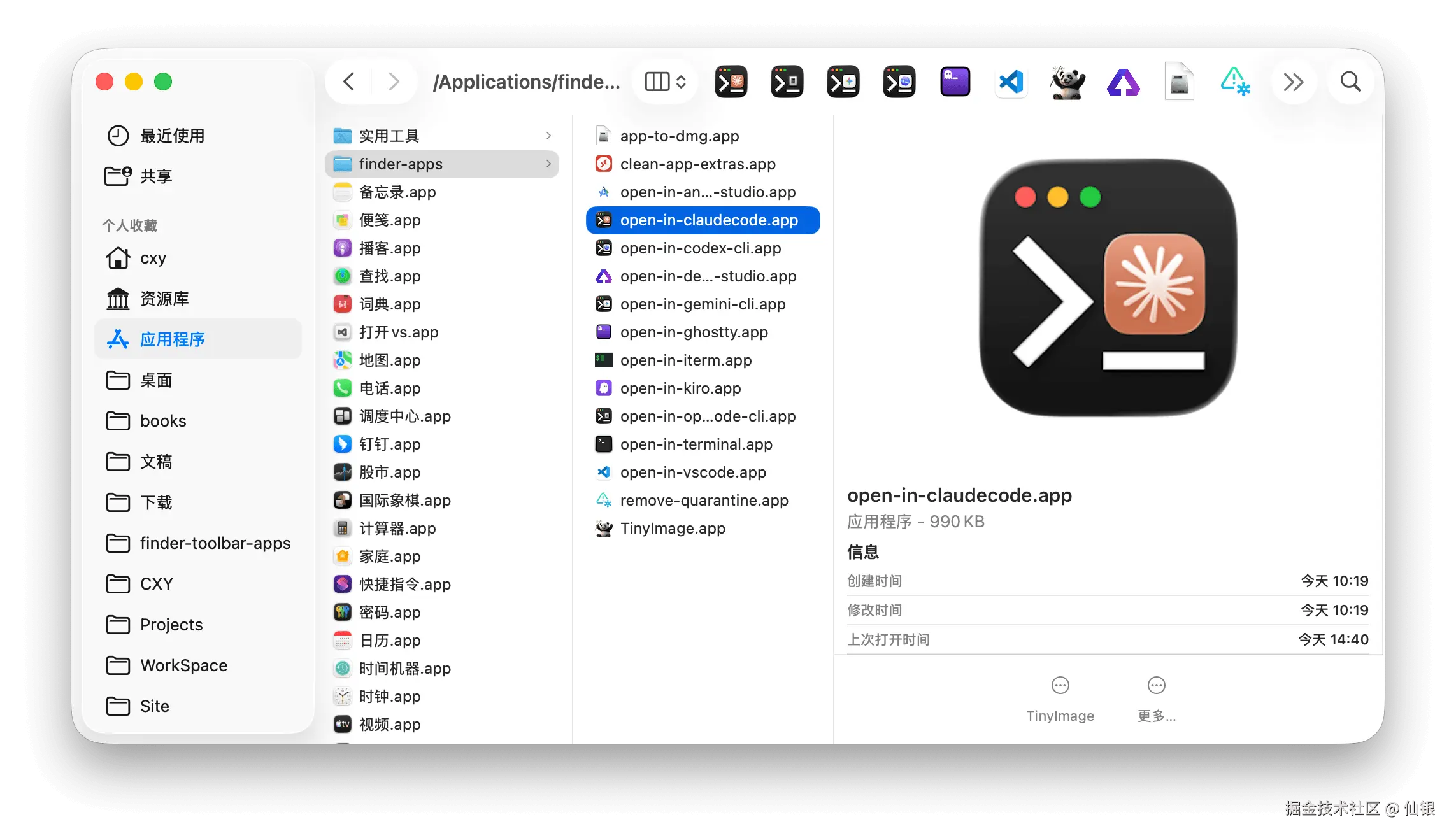Expand the 实用工具 folder chevron

point(548,136)
